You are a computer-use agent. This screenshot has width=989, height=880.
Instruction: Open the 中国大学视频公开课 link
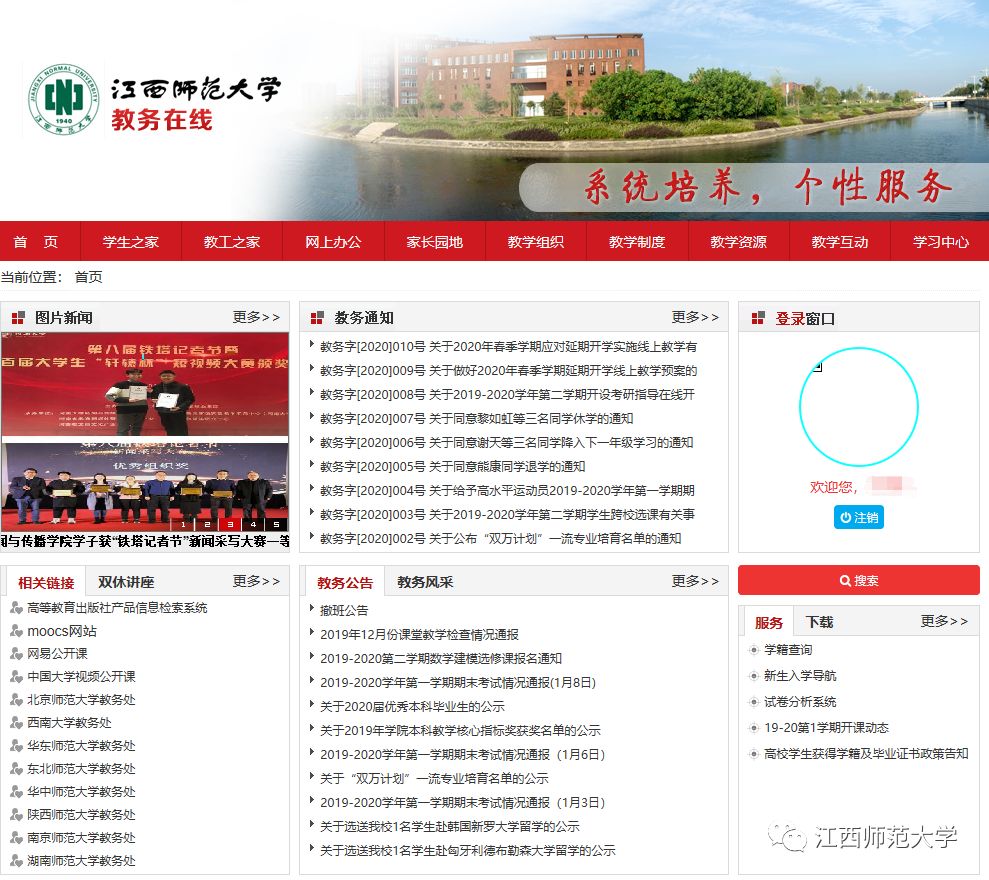tap(81, 676)
